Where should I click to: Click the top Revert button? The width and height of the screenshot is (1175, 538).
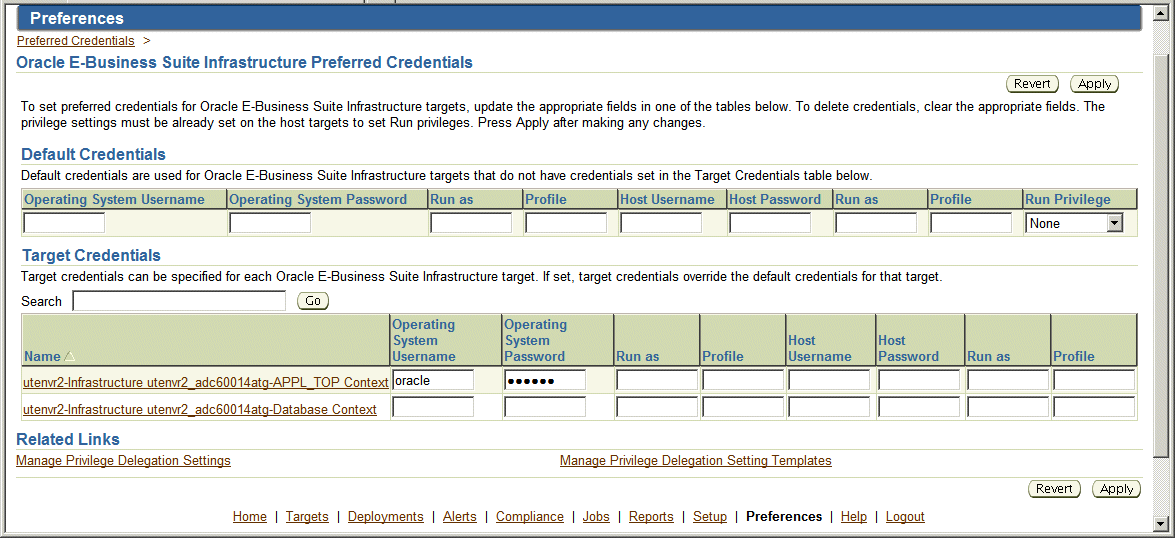point(1032,84)
